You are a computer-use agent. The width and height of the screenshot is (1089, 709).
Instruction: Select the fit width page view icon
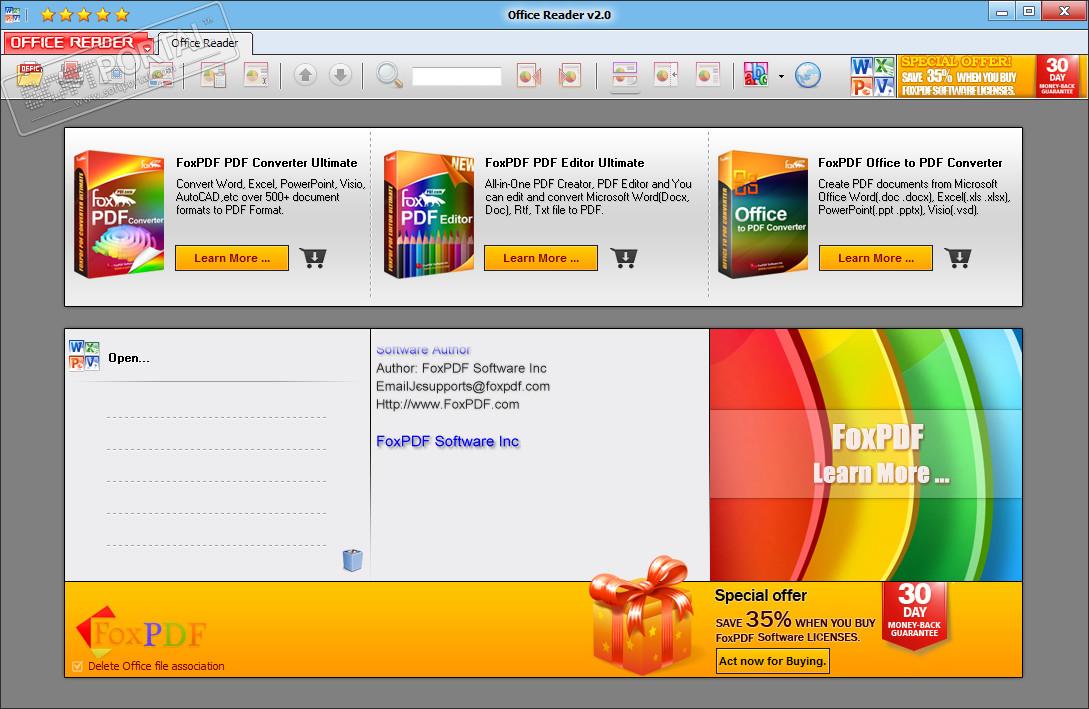click(665, 74)
